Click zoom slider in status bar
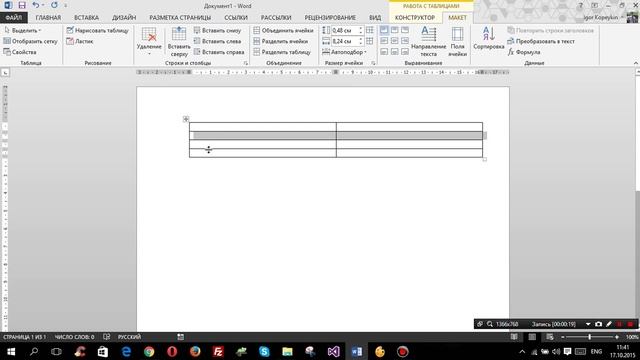Viewport: 640px width, 360px height. (589, 337)
